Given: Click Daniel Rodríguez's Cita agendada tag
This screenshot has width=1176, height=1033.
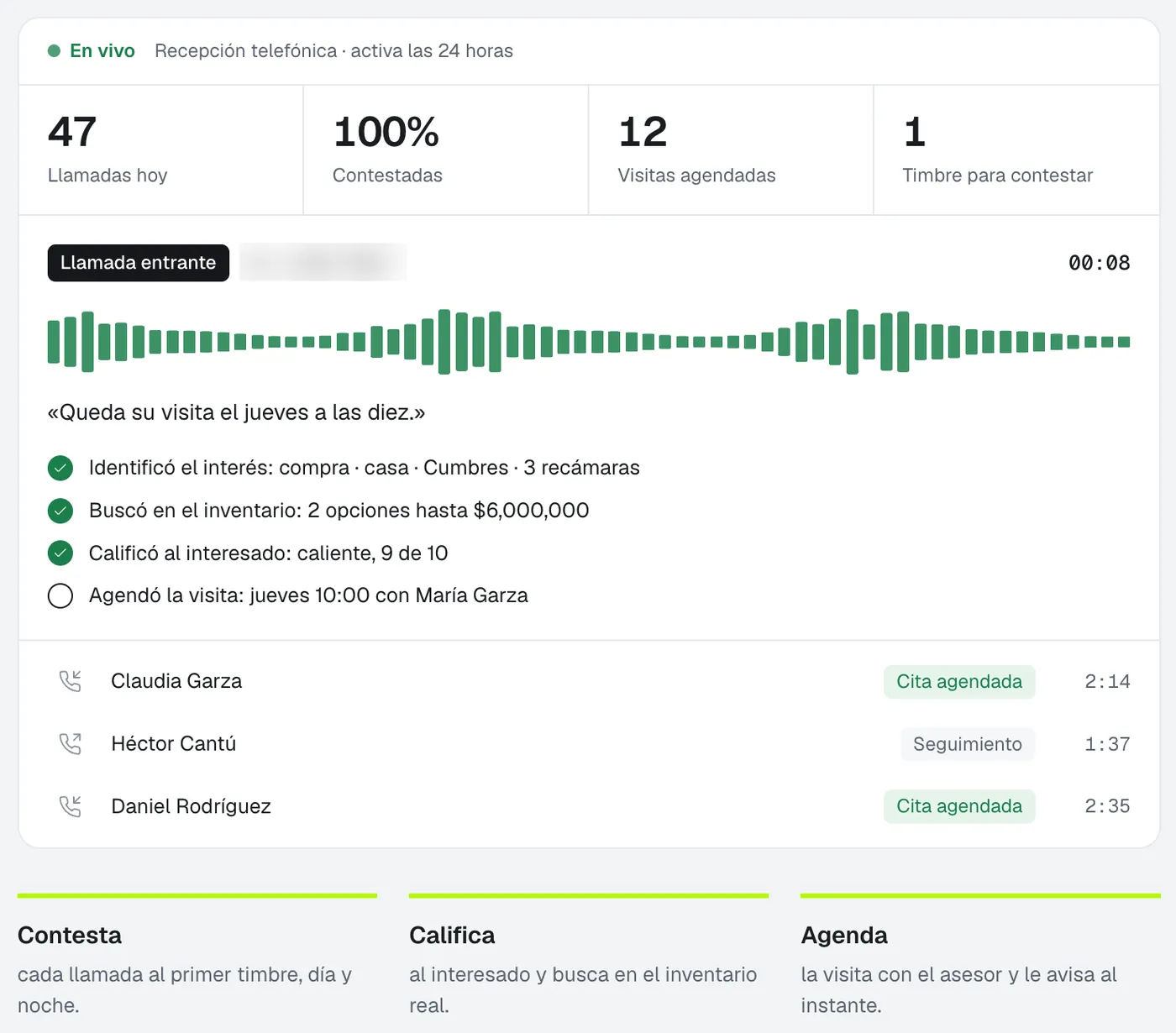Looking at the screenshot, I should point(959,806).
